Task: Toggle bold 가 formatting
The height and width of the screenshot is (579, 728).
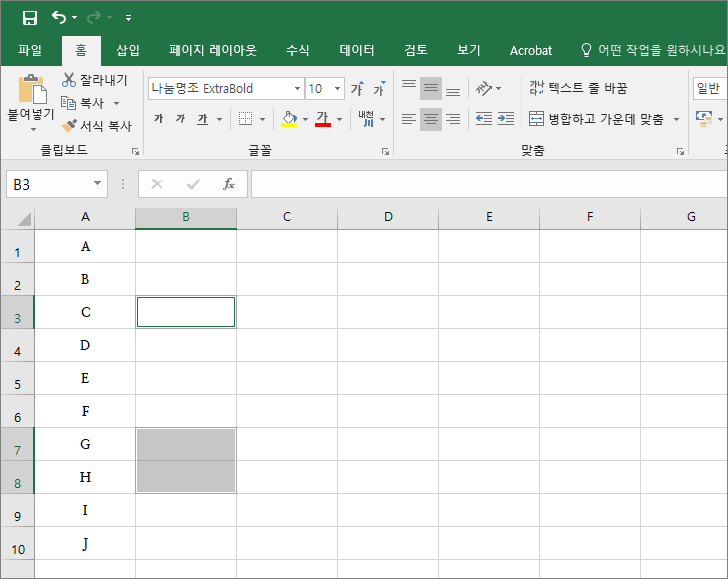Action: [x=159, y=119]
